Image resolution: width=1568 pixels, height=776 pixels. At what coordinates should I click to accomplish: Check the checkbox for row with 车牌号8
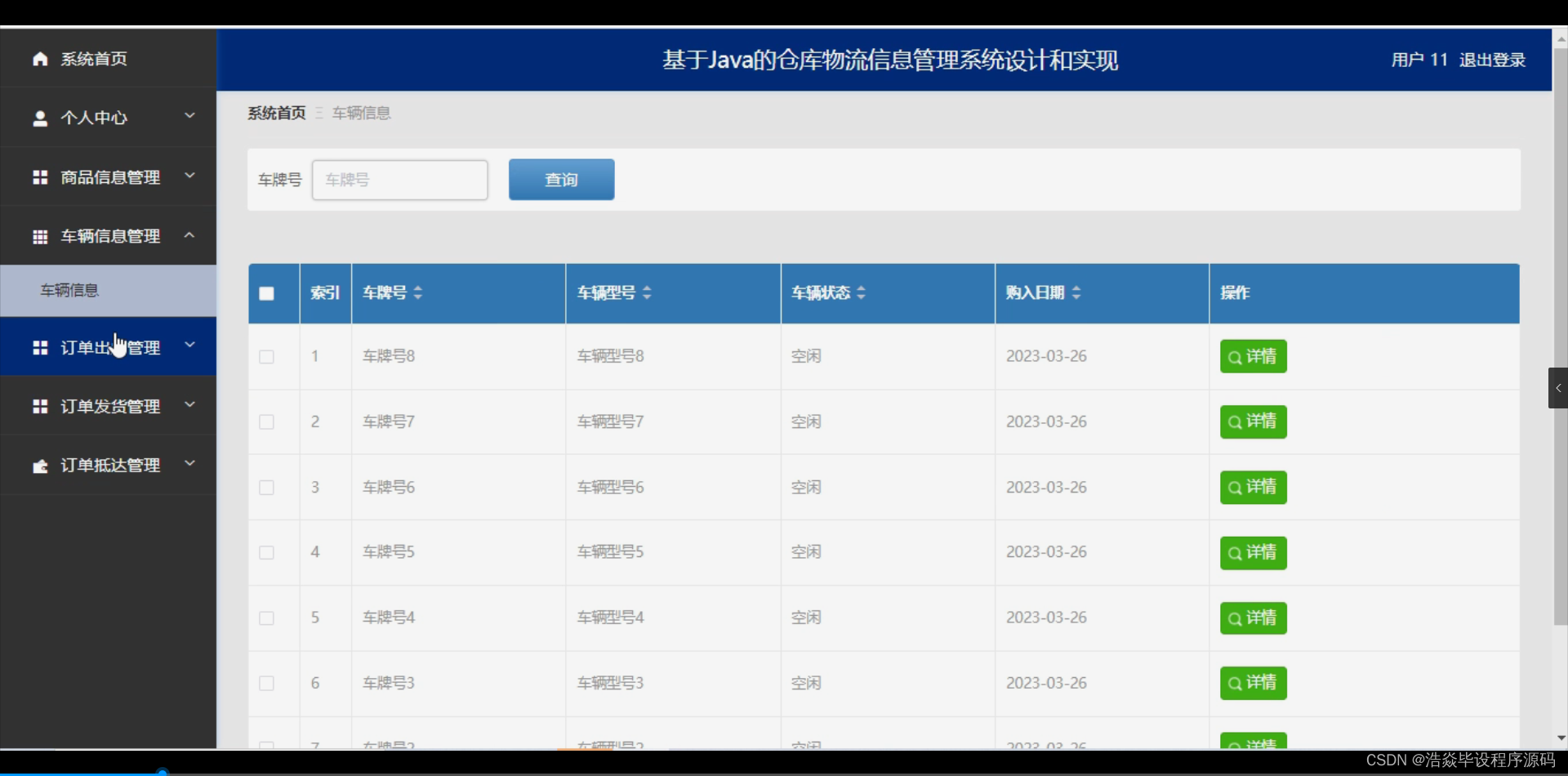point(266,356)
